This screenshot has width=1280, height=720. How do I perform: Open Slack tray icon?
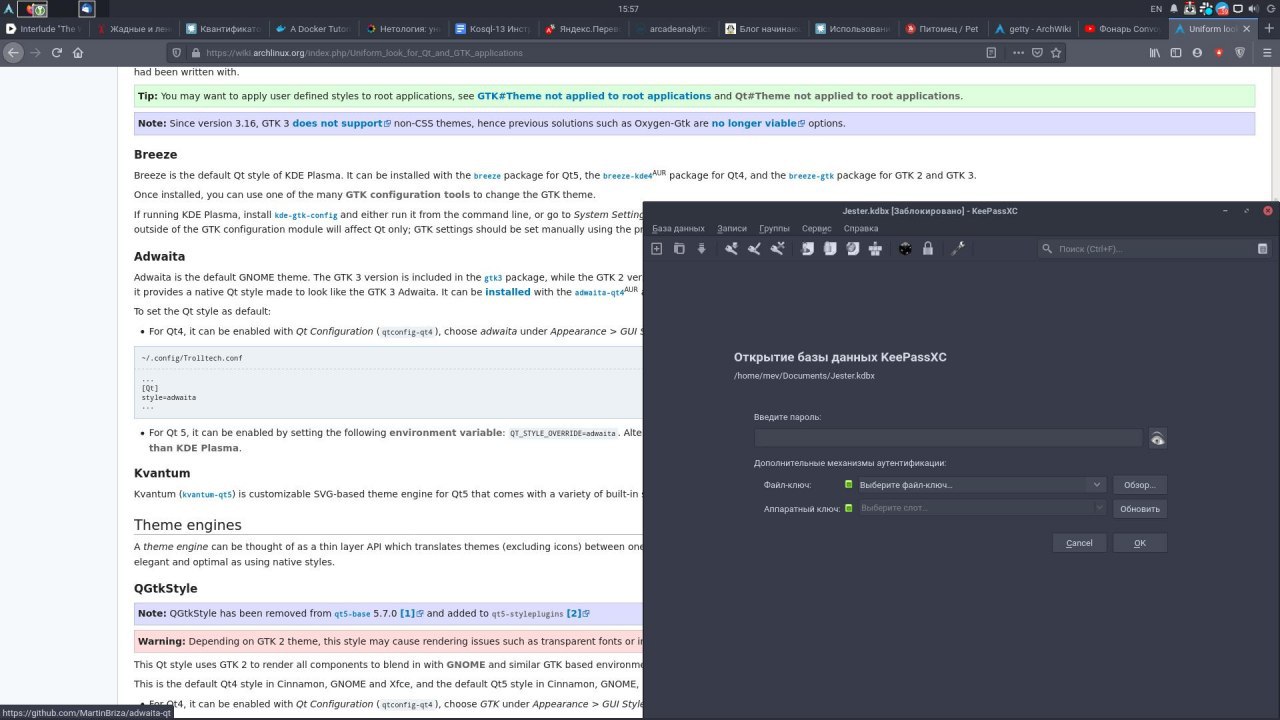pos(1206,9)
